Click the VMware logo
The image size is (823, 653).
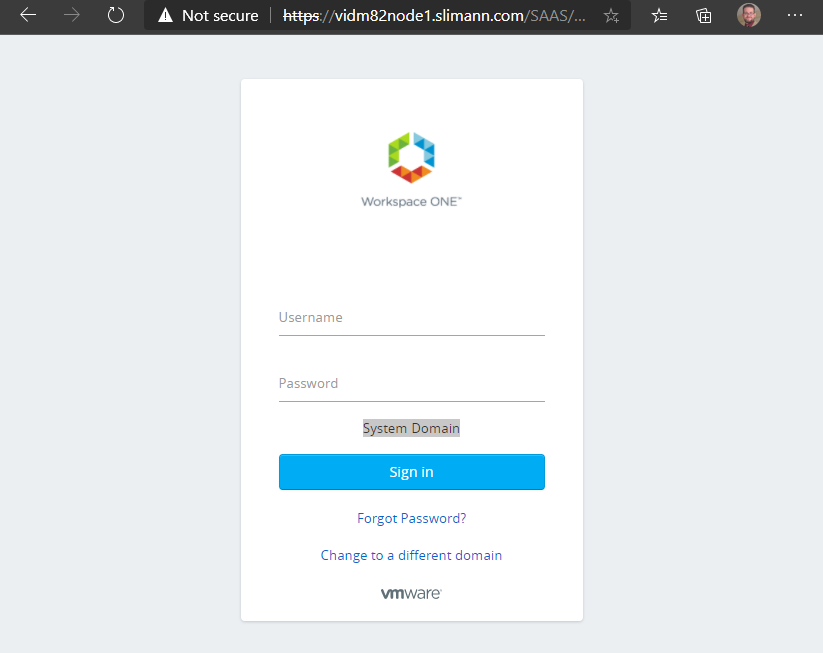point(412,593)
